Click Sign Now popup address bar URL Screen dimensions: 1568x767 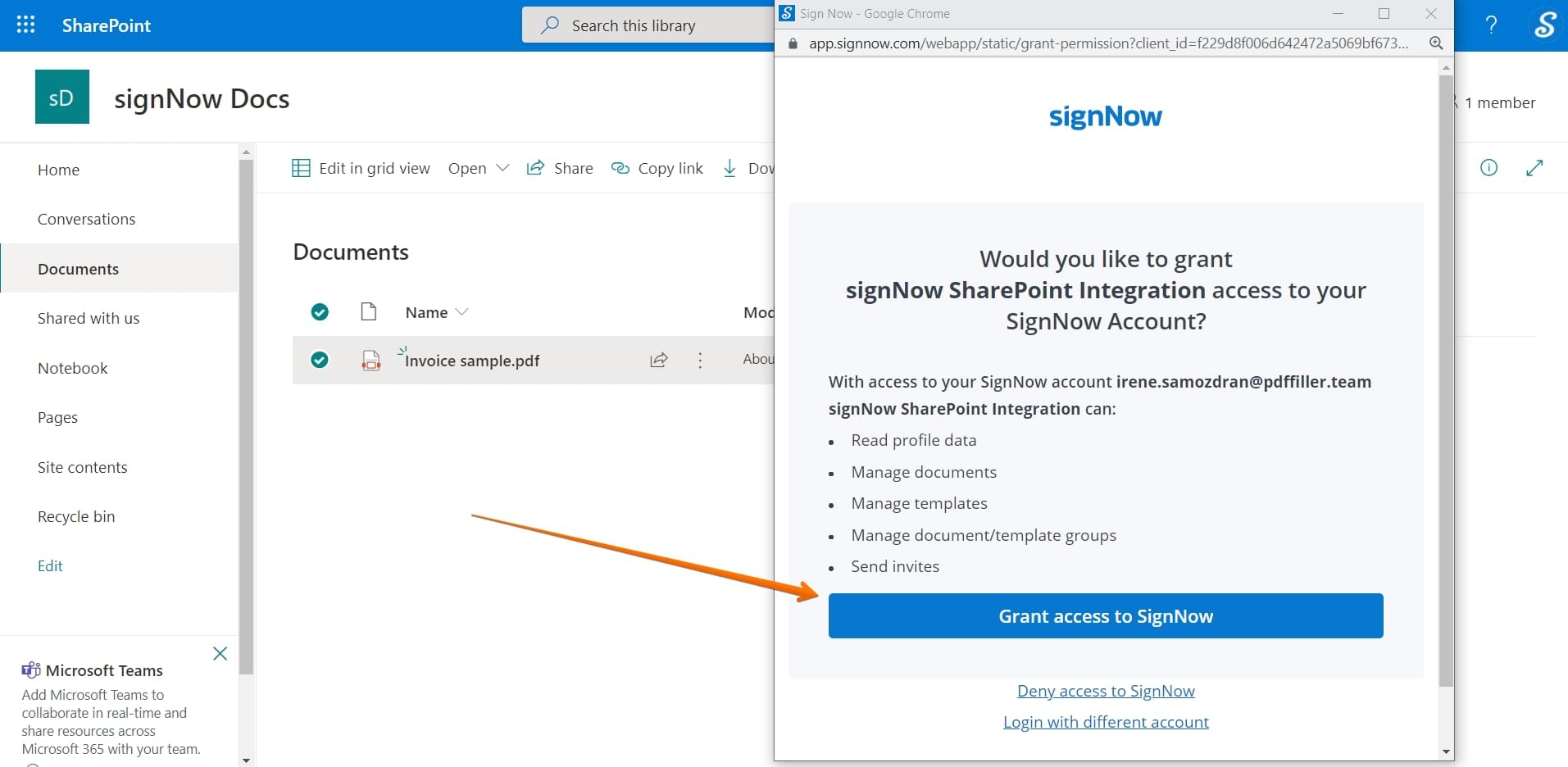coord(1108,43)
